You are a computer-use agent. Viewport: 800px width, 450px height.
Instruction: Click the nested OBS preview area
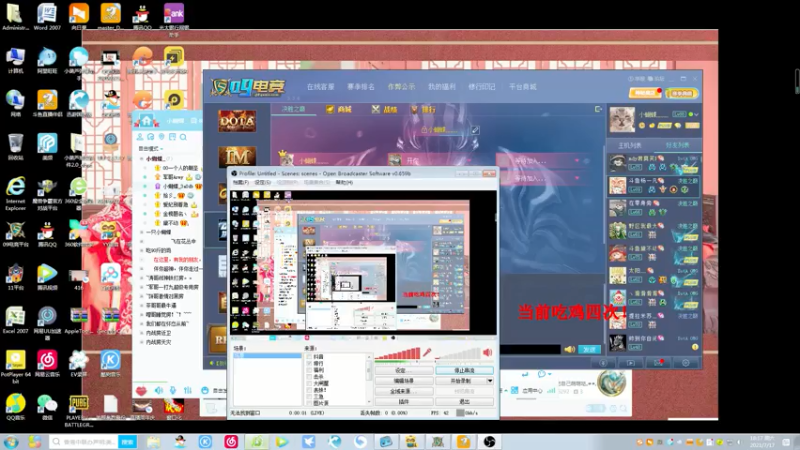[x=363, y=262]
